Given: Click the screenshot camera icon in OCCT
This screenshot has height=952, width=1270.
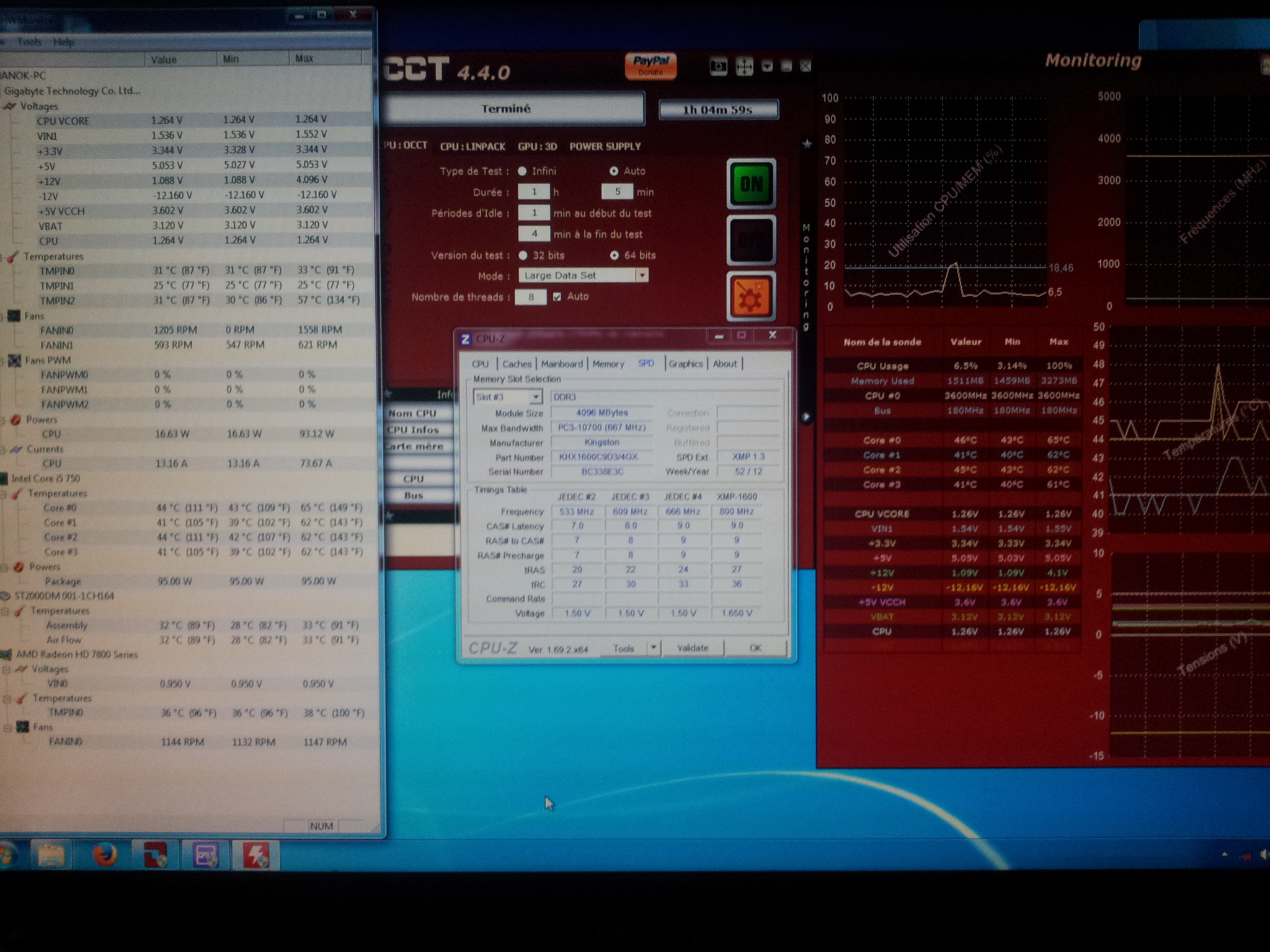Looking at the screenshot, I should click(x=718, y=66).
